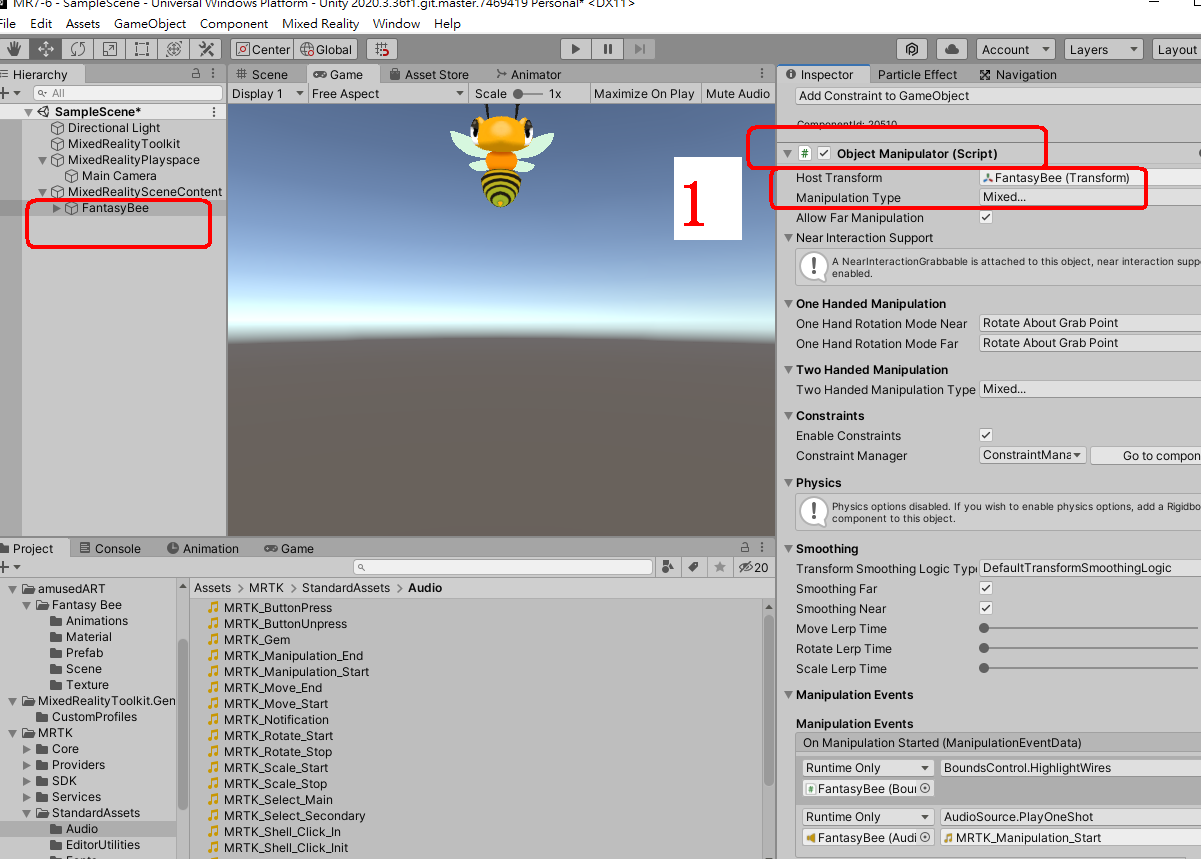Expand the FantasyBee object in Hierarchy
The height and width of the screenshot is (859, 1201).
pyautogui.click(x=57, y=208)
